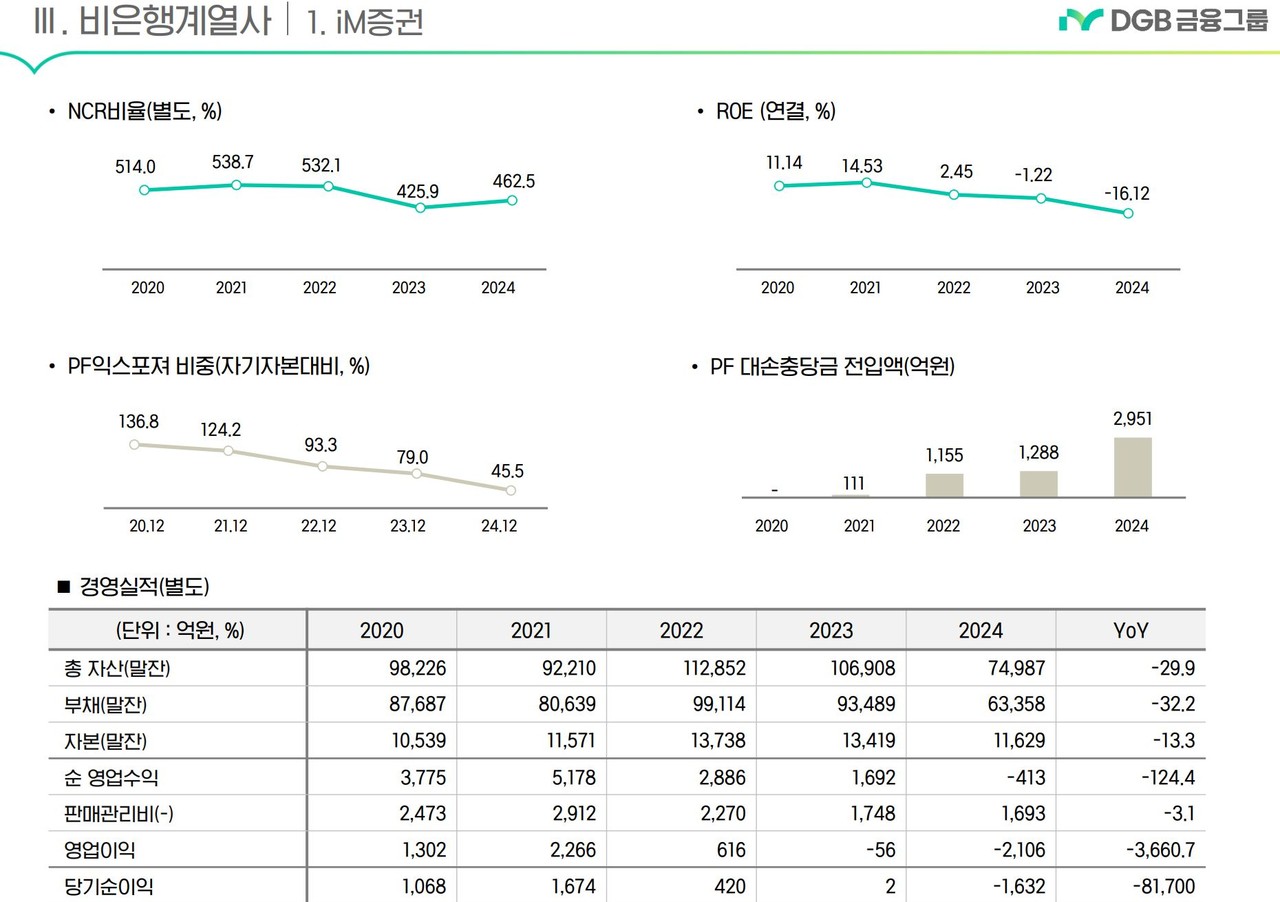The image size is (1280, 902).
Task: Select the 462.5 data label on NCR chart
Action: tap(513, 182)
